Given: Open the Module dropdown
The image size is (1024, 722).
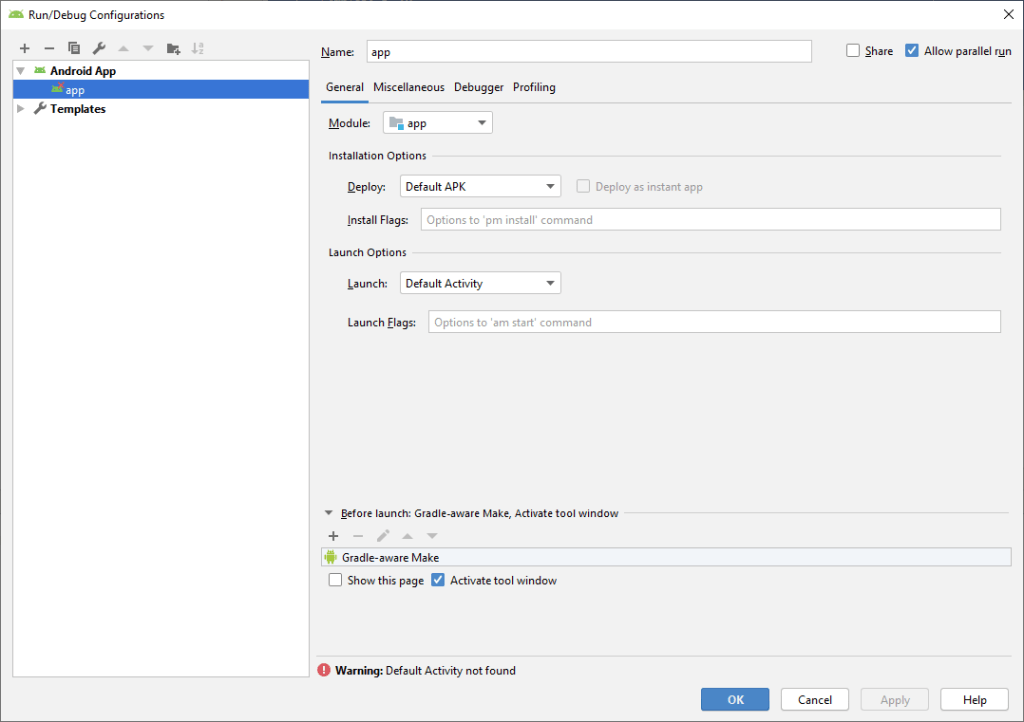Looking at the screenshot, I should [438, 123].
